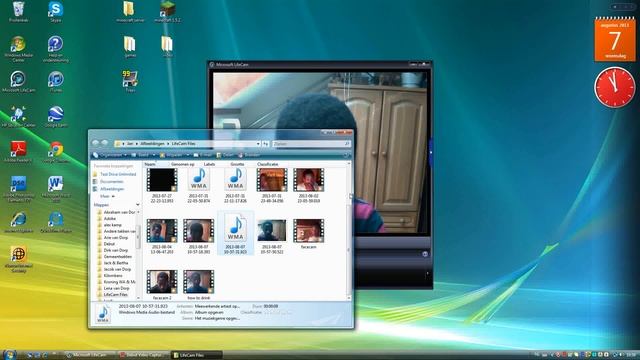Click the red clock desktop gadget
This screenshot has width=640, height=360.
pos(614,87)
